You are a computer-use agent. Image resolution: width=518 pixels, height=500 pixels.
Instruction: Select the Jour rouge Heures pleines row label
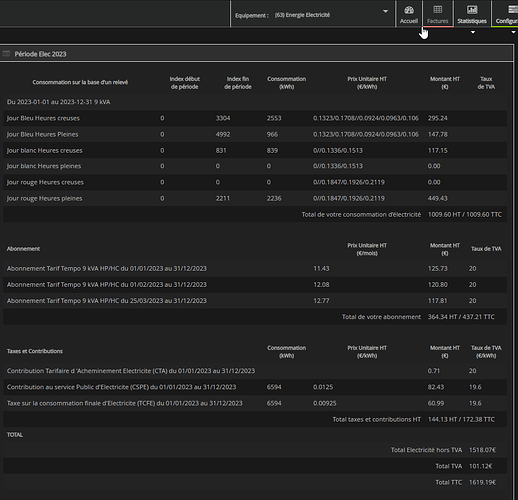[44, 198]
